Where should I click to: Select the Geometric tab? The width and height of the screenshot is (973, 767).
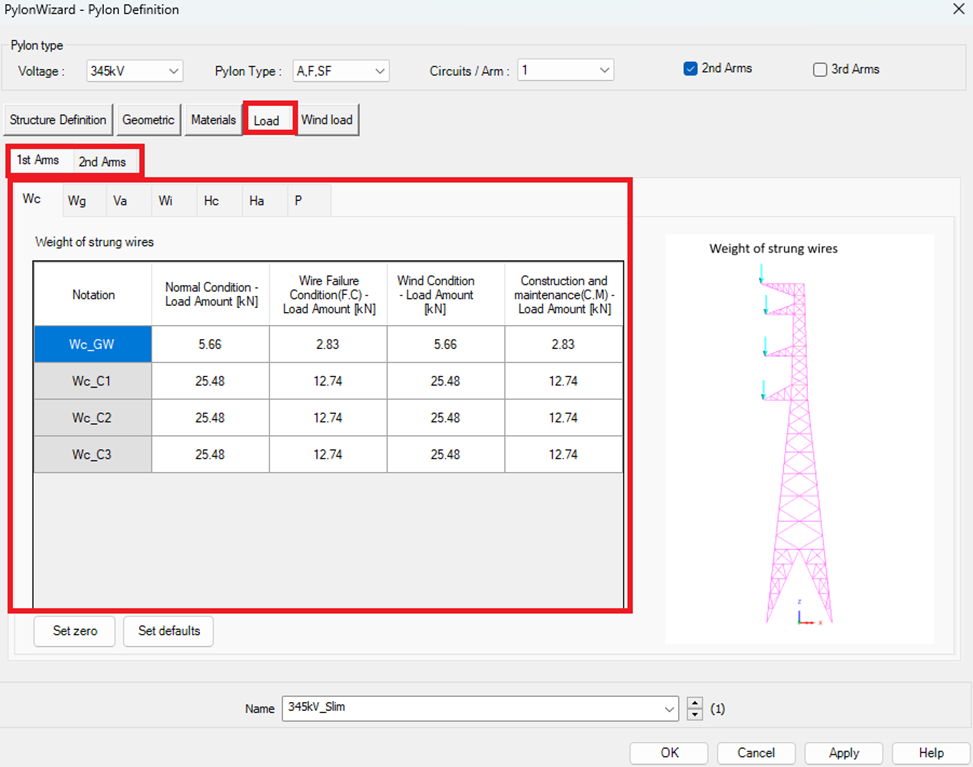pos(148,119)
